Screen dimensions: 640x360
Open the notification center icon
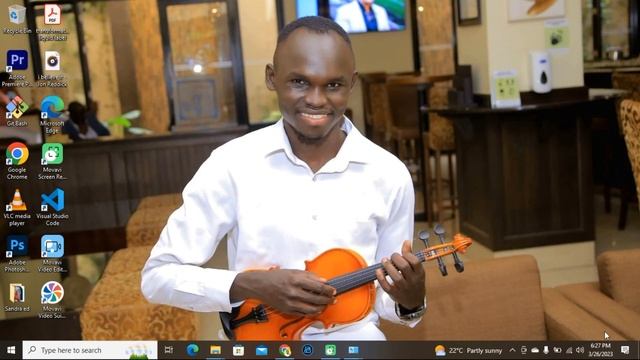625,350
